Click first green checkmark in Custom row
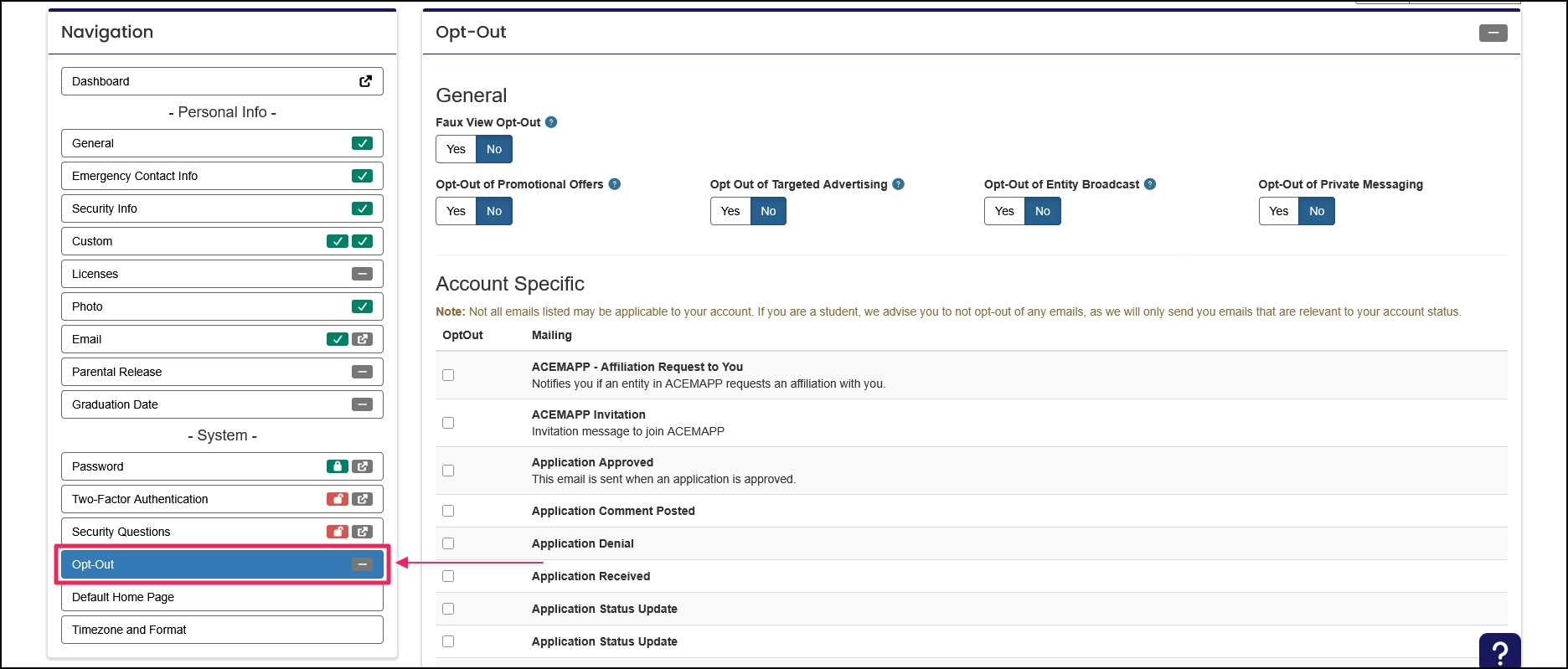Screen dimensions: 1568x669 coord(337,241)
